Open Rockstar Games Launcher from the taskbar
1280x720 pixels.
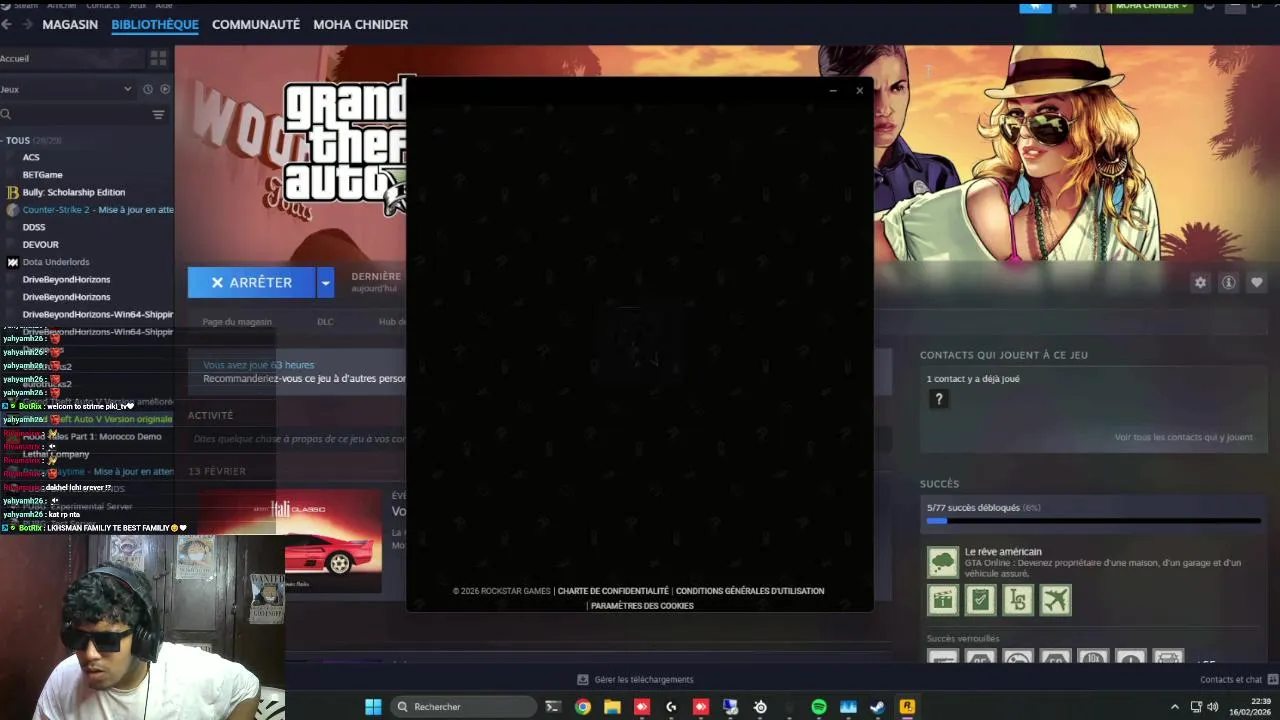click(907, 707)
